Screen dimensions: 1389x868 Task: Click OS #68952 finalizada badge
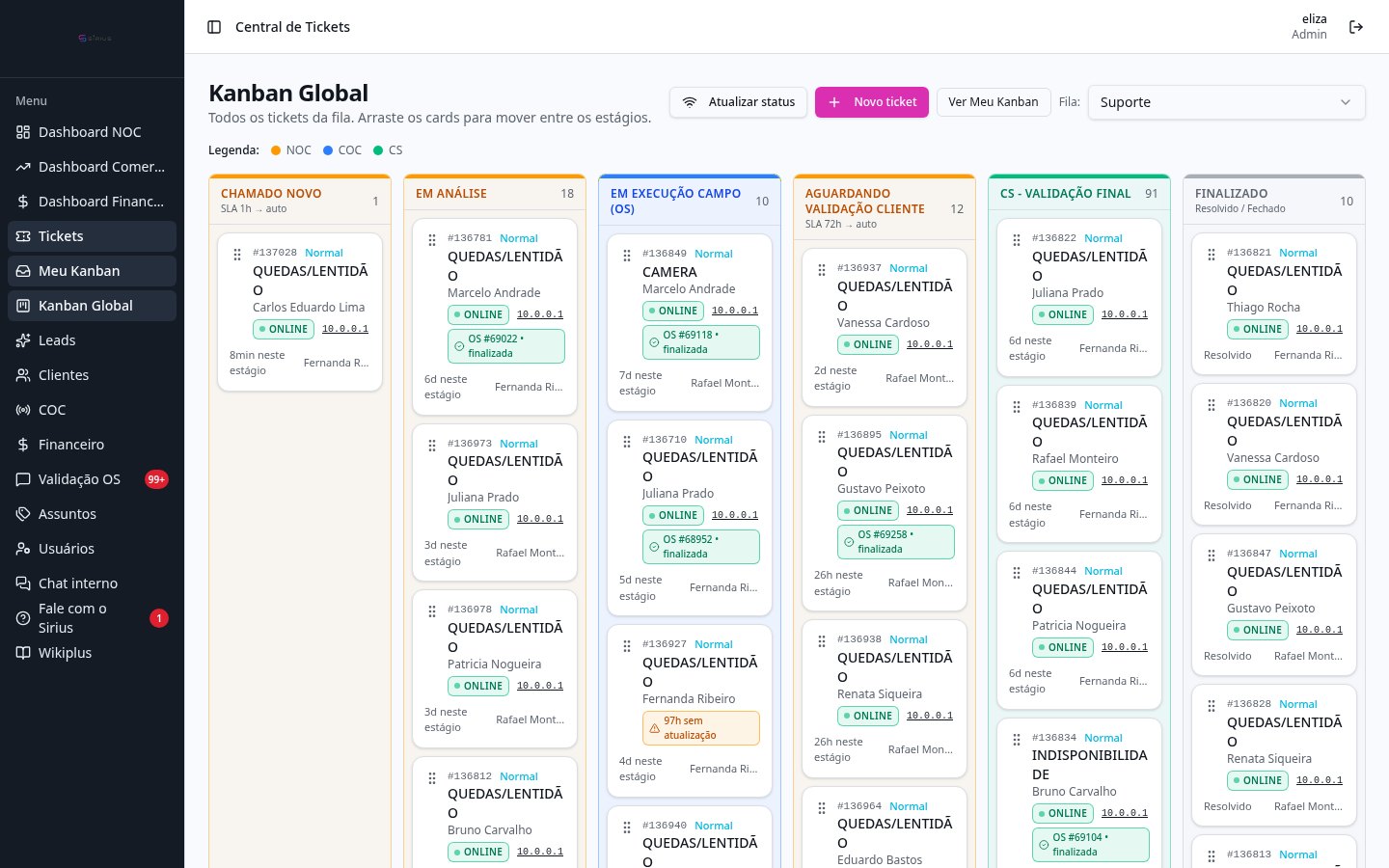701,547
